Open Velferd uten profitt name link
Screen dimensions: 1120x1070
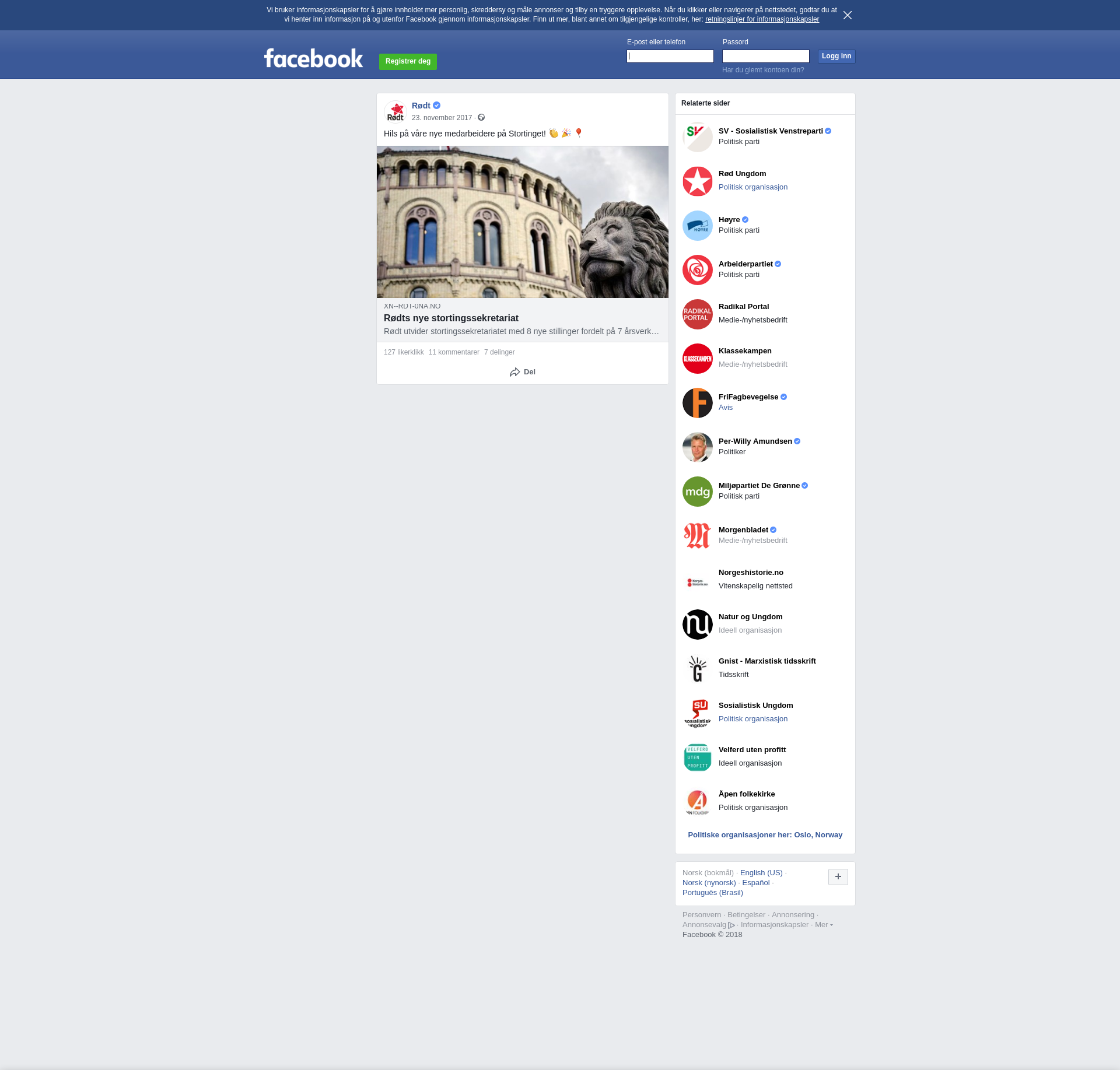click(x=752, y=750)
